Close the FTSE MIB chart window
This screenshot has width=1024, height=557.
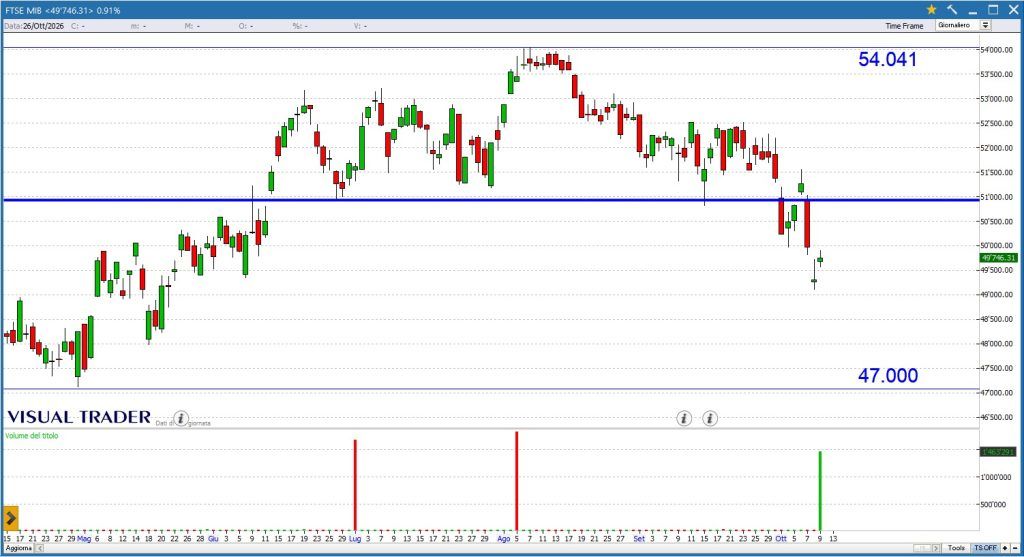coord(1014,9)
